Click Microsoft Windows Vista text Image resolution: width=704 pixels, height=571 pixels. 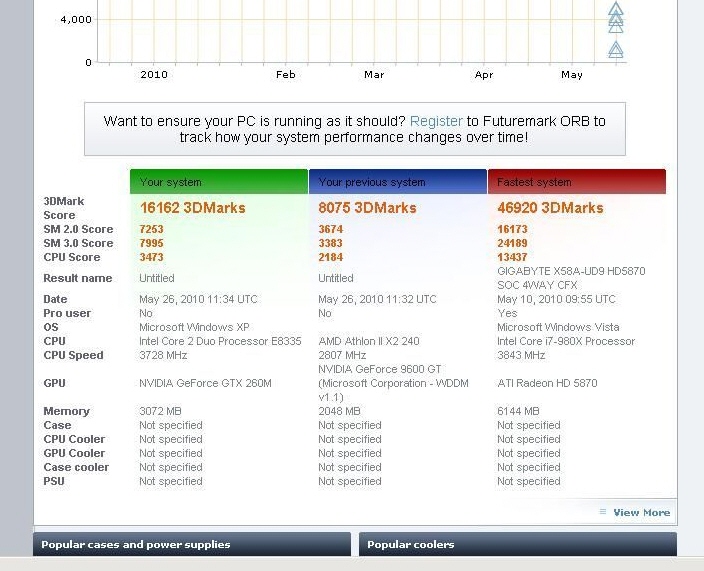click(x=558, y=327)
